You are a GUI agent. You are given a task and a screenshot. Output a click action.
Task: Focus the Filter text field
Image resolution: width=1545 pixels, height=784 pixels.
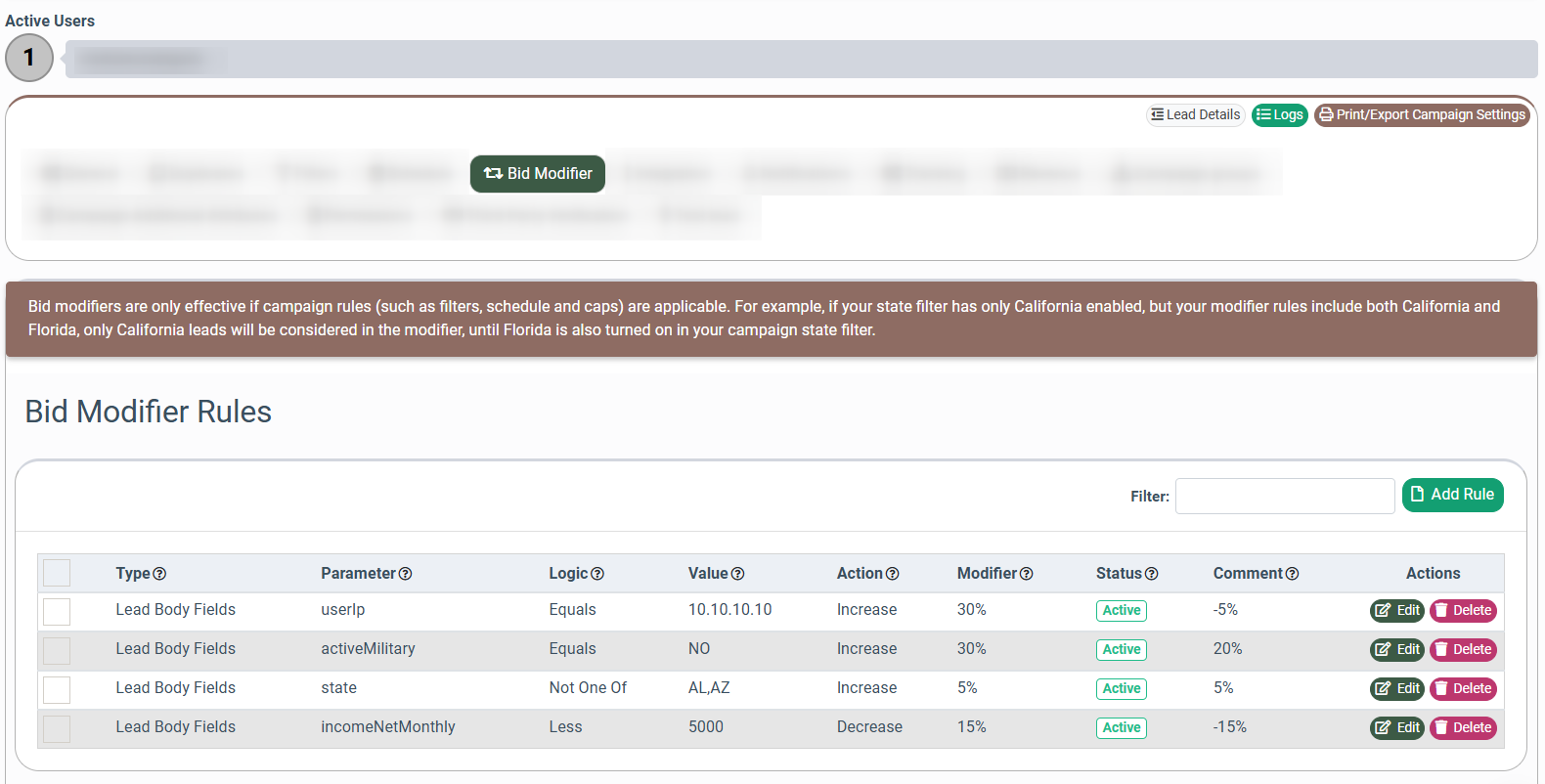pos(1284,496)
